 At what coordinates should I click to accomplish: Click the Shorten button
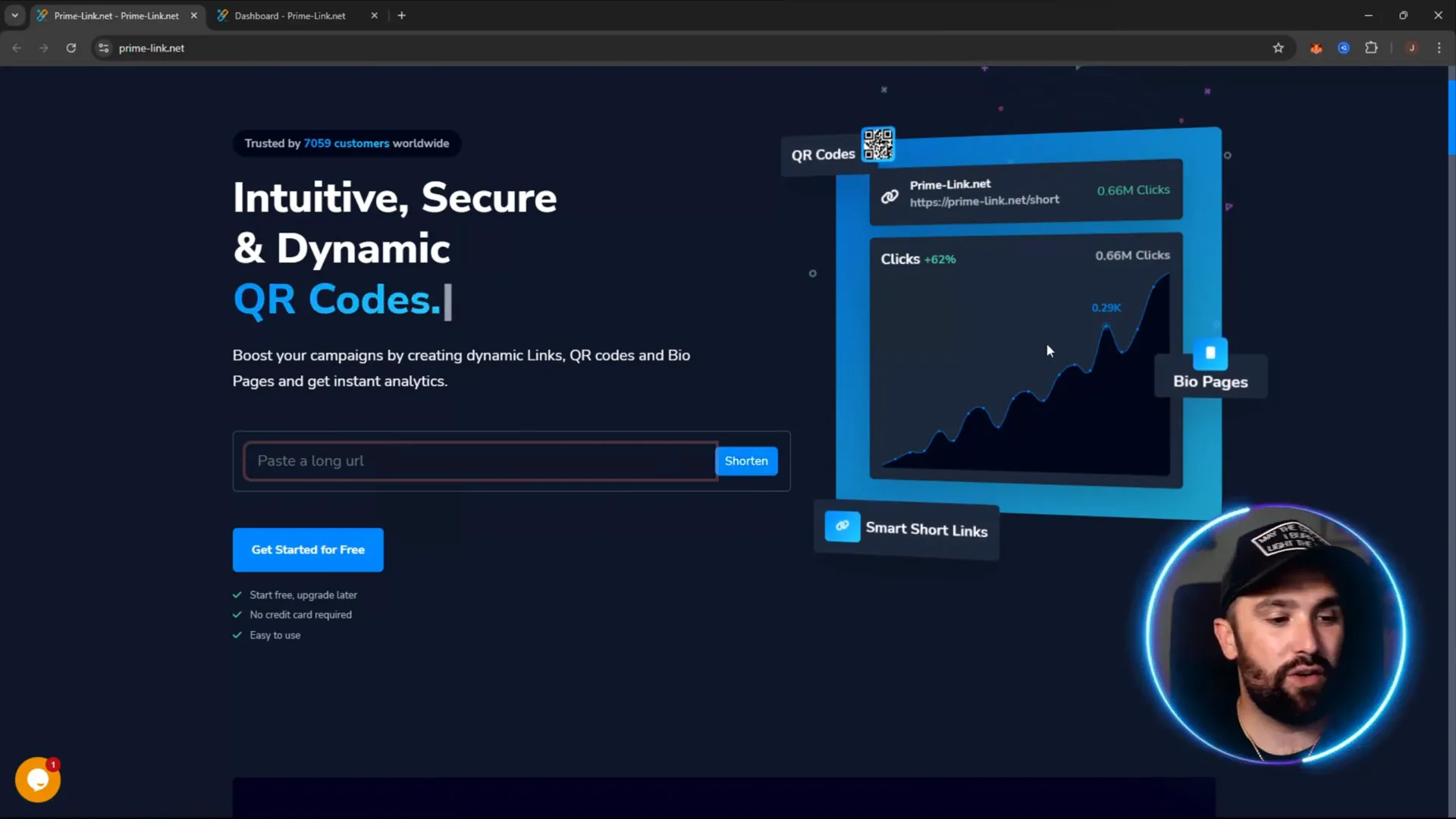point(746,461)
